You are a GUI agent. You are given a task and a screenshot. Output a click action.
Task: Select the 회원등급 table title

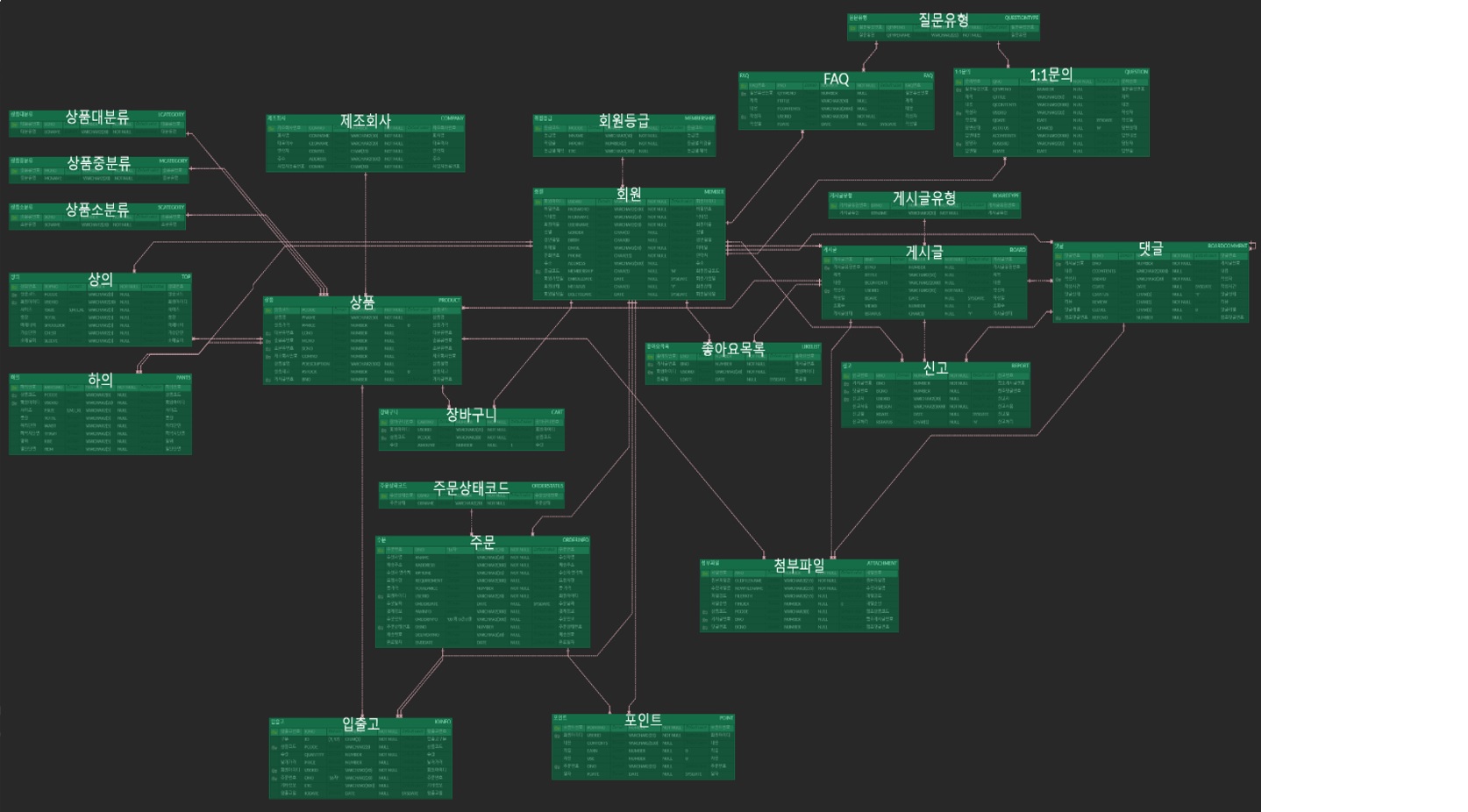click(x=624, y=121)
